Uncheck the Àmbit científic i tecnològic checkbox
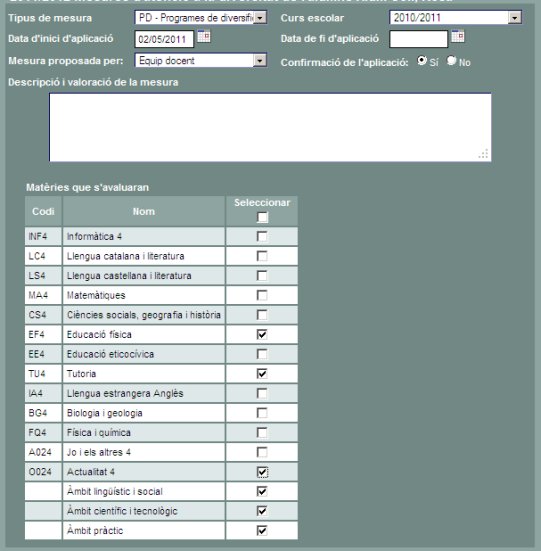541x551 pixels. (x=262, y=511)
